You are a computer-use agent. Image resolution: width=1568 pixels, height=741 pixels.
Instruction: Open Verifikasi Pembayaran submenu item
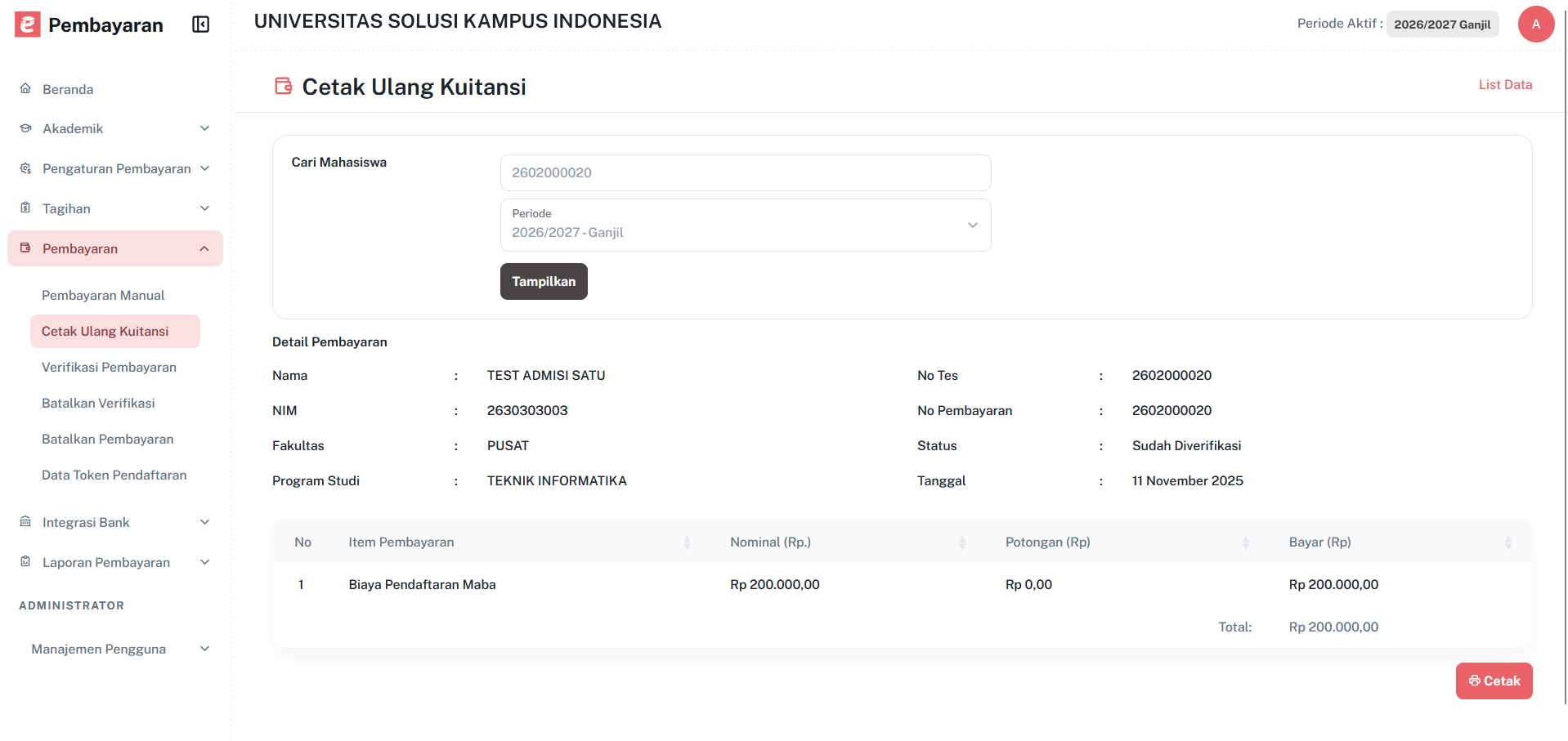(109, 367)
